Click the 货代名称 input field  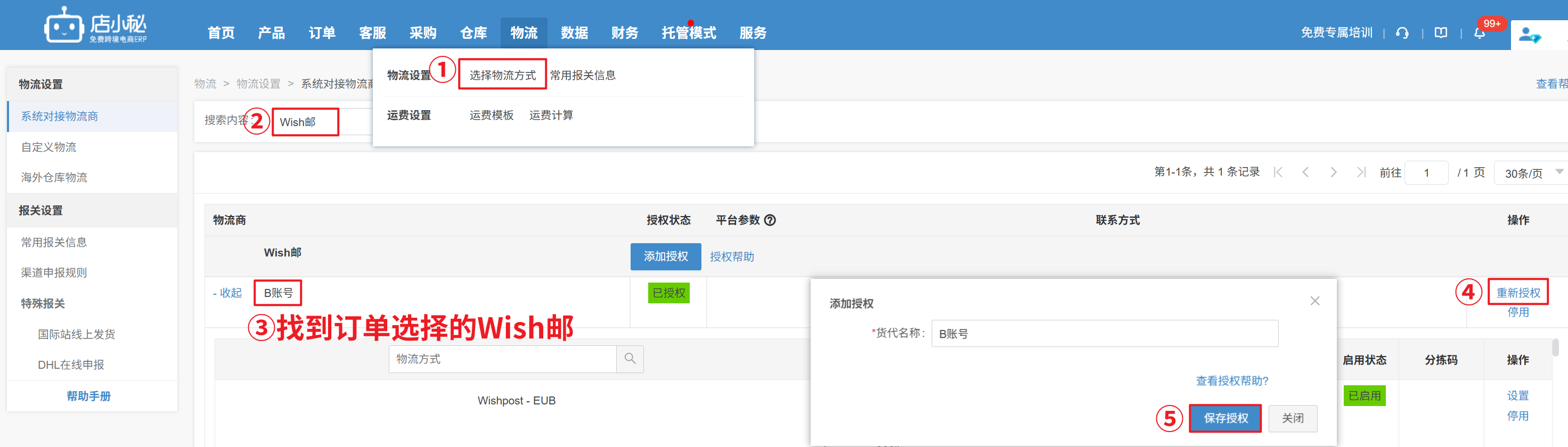[1104, 334]
